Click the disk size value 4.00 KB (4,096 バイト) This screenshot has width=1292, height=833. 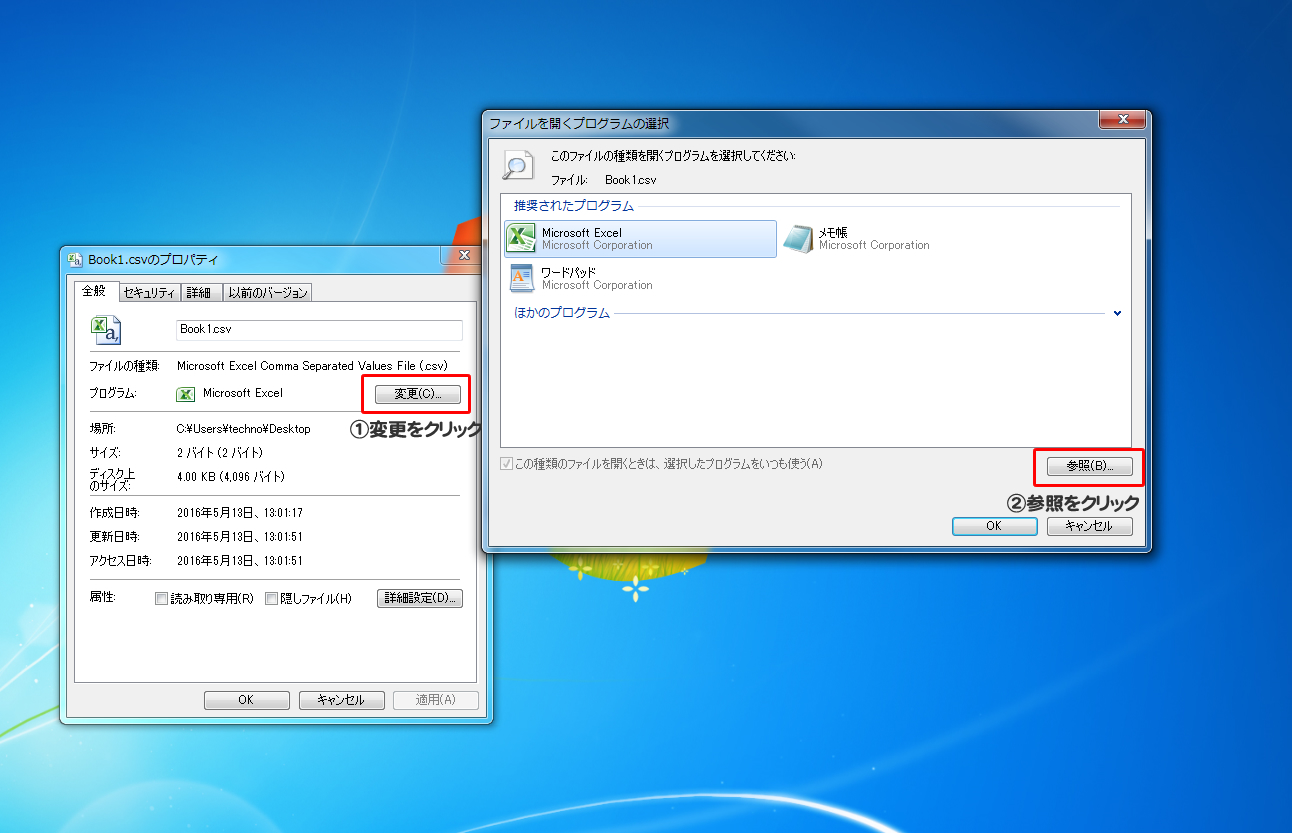click(230, 477)
